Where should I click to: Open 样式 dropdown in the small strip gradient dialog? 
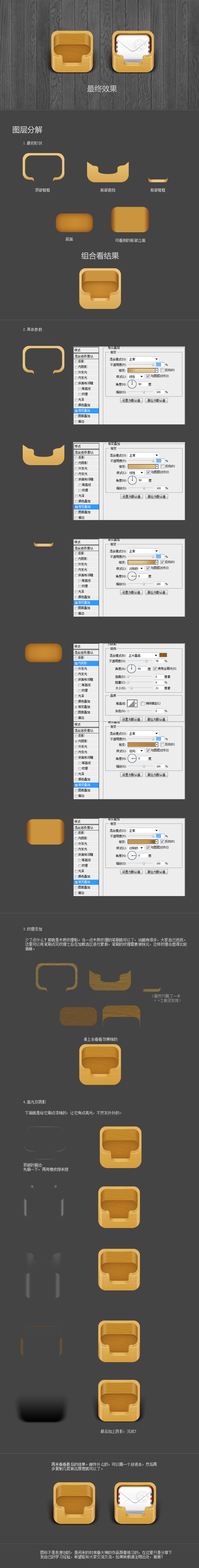(136, 568)
